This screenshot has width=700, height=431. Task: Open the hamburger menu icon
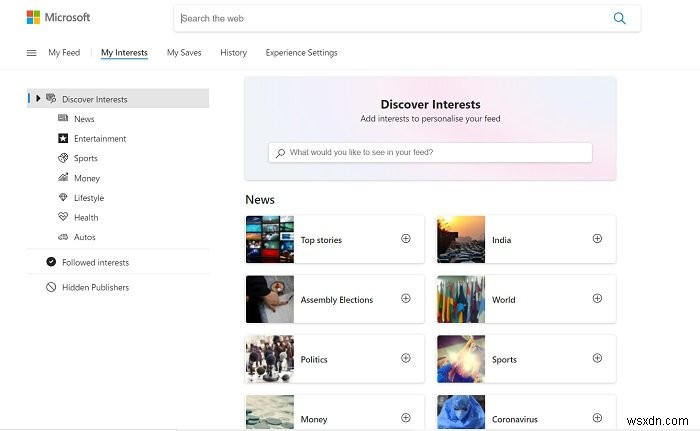(32, 53)
